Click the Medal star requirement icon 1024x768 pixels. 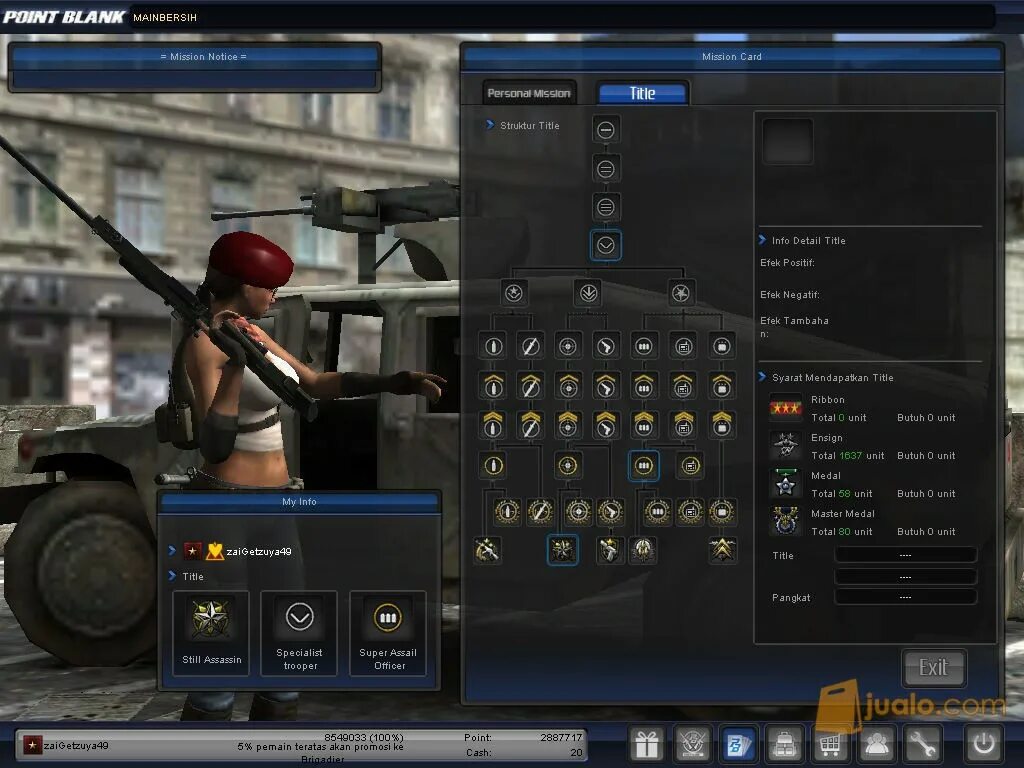click(x=785, y=484)
